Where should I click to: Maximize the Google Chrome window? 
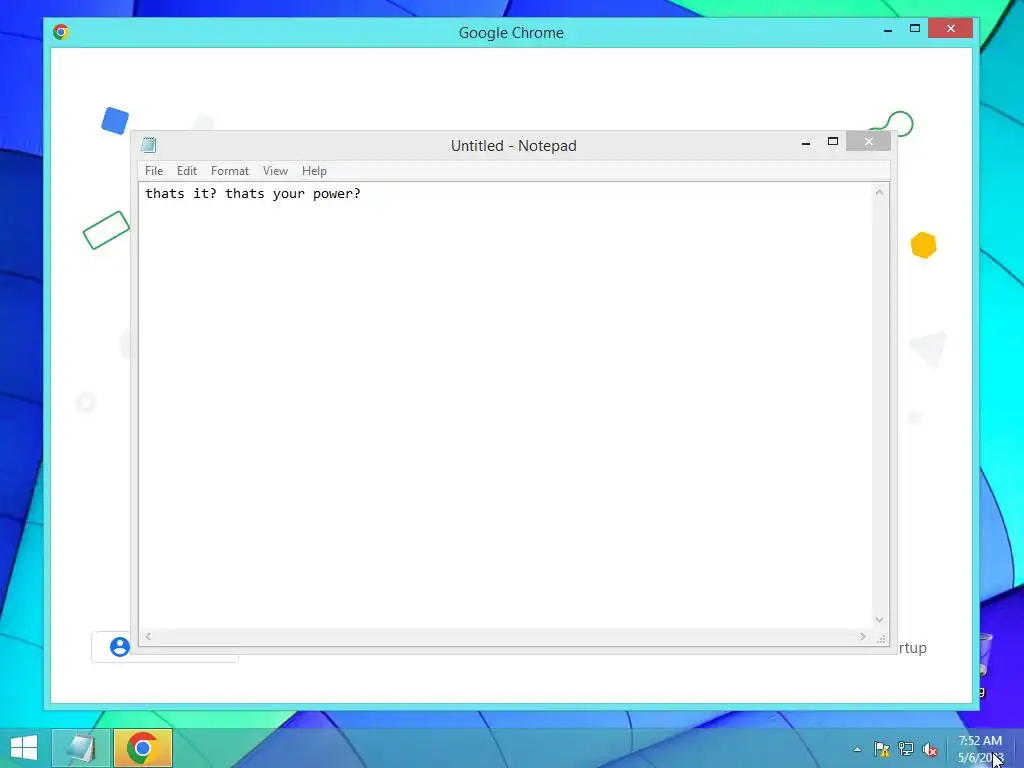pos(915,29)
